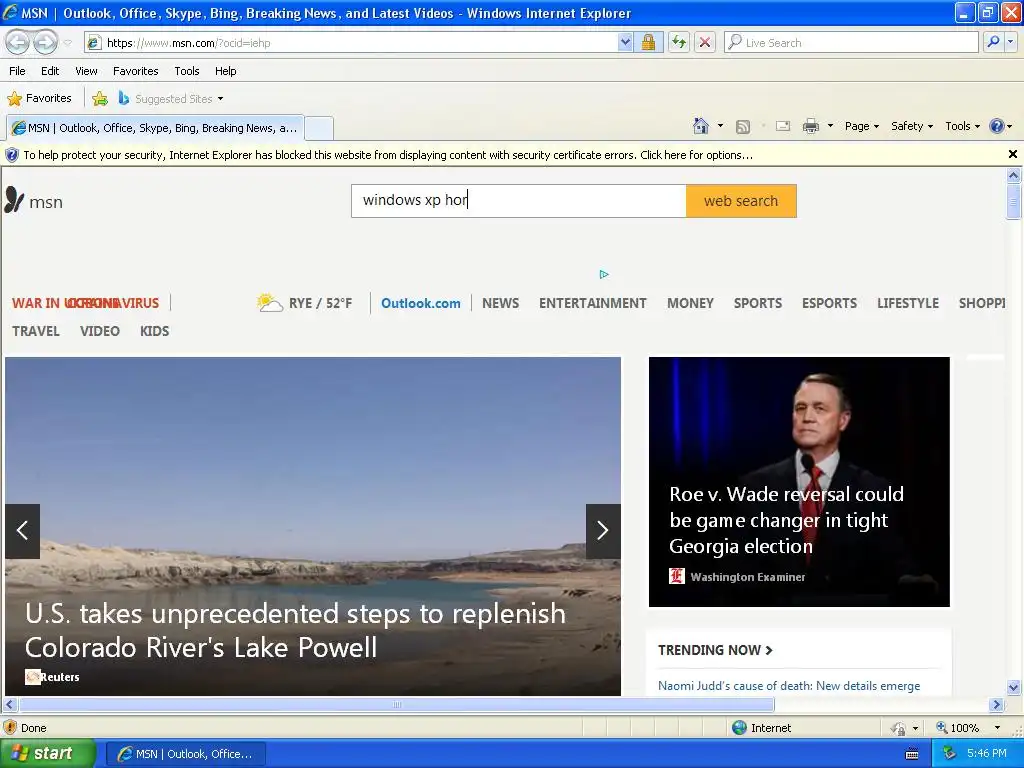Click the Print icon
1024x768 pixels.
(x=810, y=126)
